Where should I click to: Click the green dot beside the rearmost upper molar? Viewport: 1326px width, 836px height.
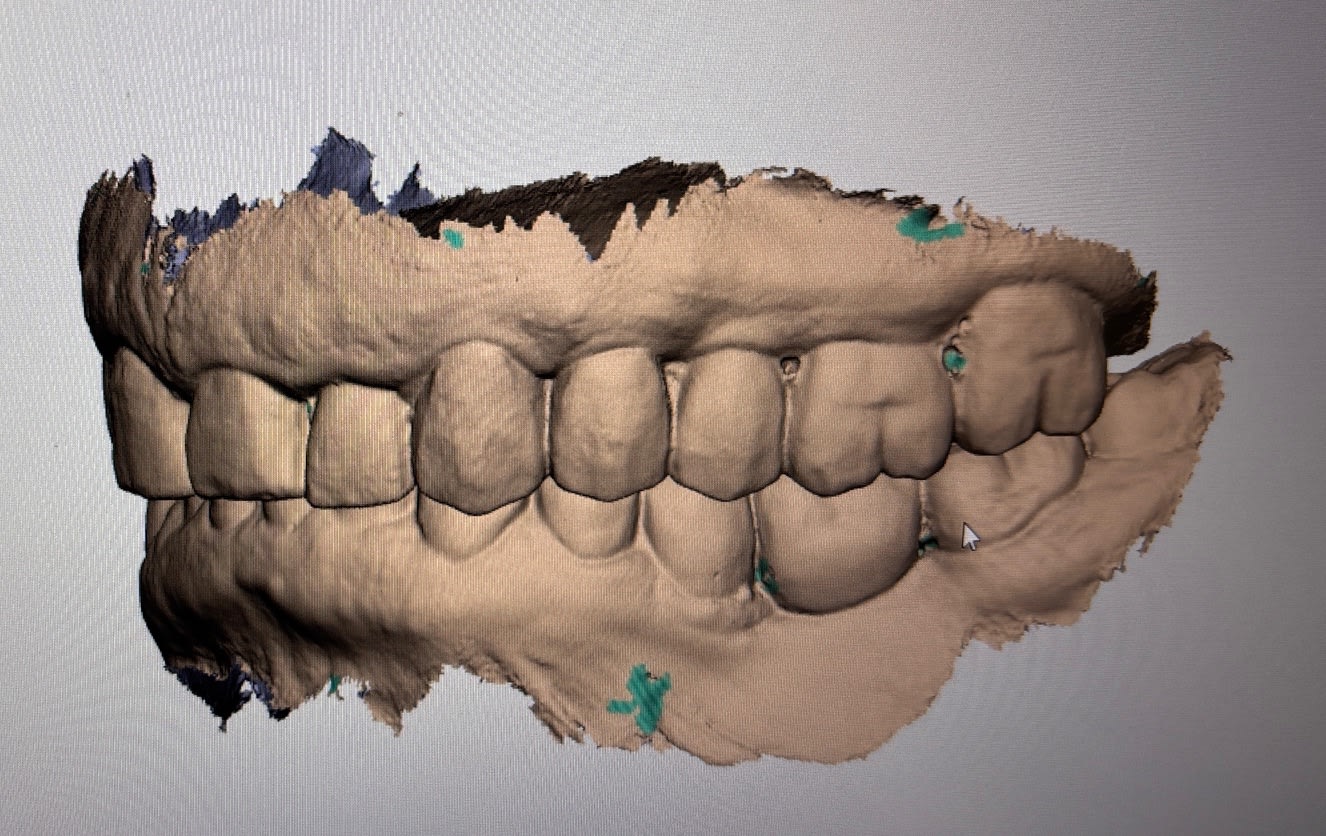(x=955, y=360)
